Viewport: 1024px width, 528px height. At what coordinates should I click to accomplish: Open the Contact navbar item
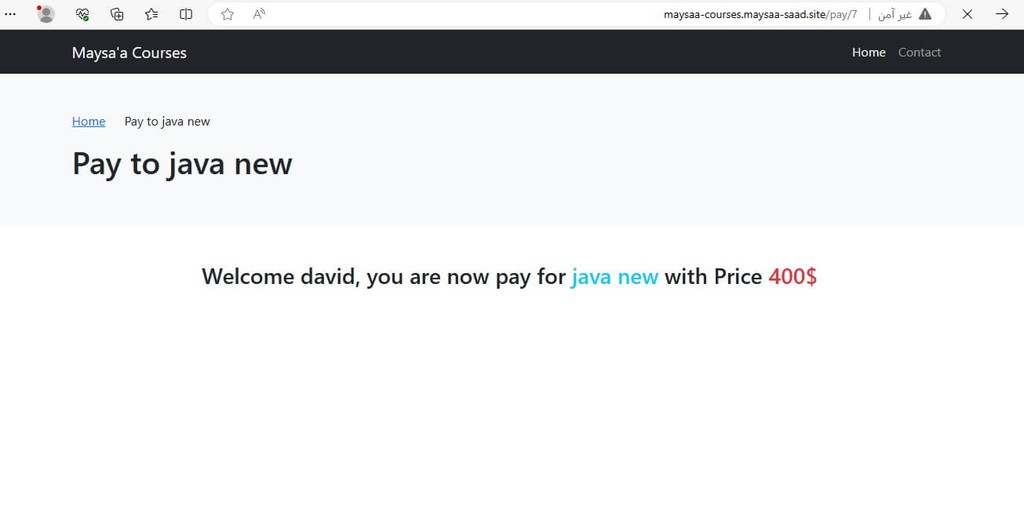(x=920, y=52)
